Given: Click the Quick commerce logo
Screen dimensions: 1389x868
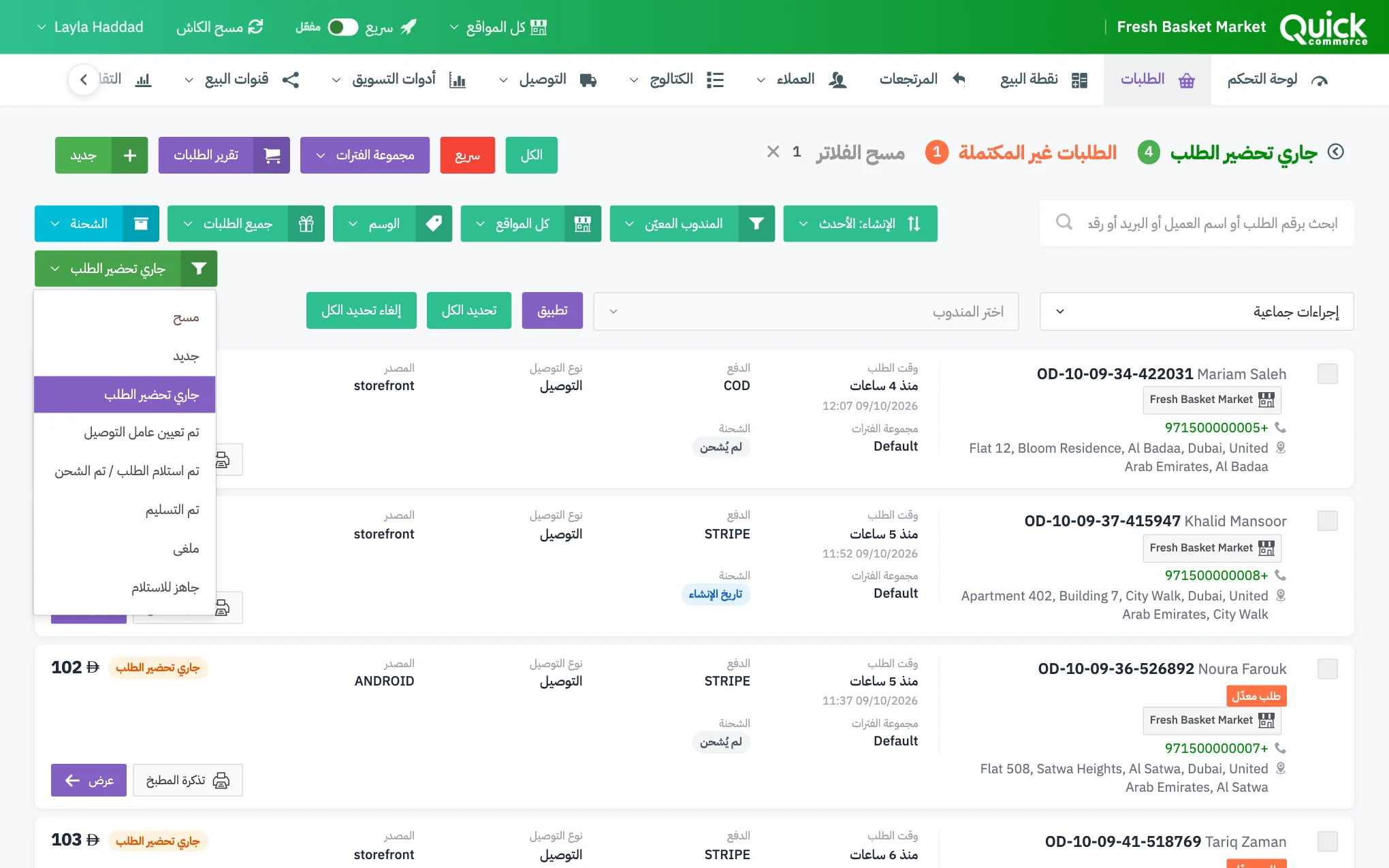Looking at the screenshot, I should tap(1323, 28).
